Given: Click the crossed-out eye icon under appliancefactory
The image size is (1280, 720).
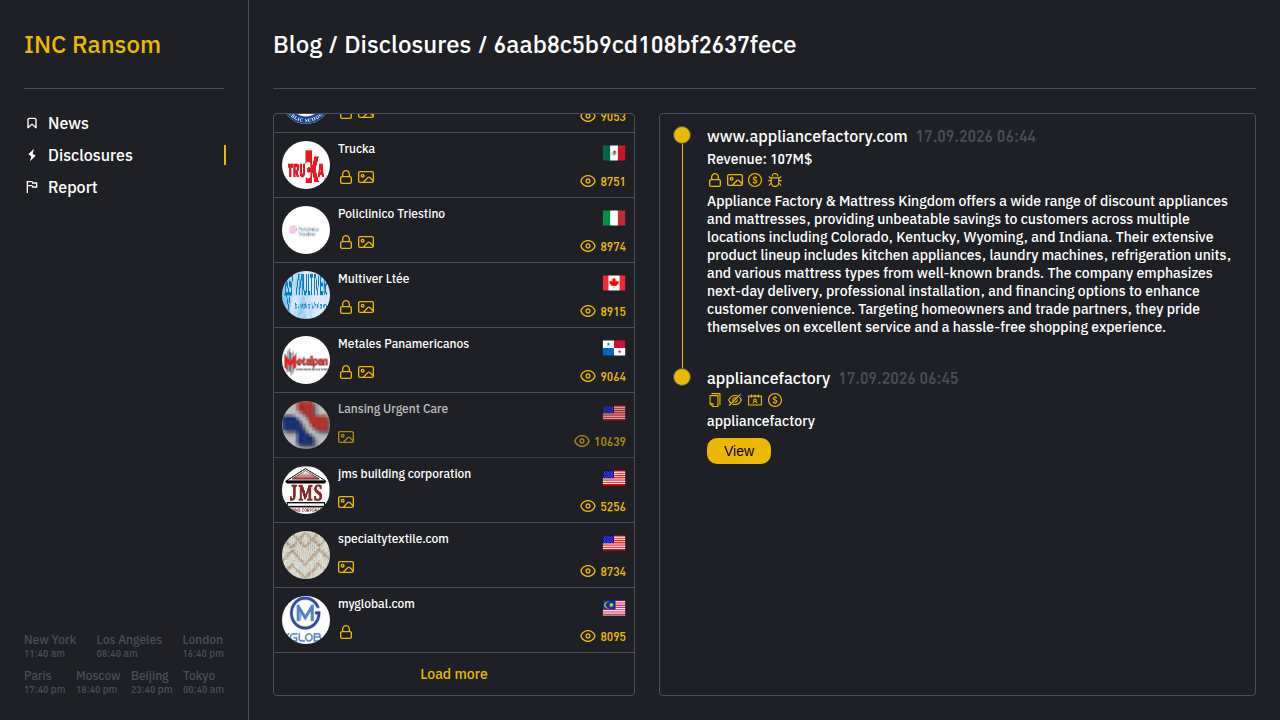Looking at the screenshot, I should click(x=735, y=400).
